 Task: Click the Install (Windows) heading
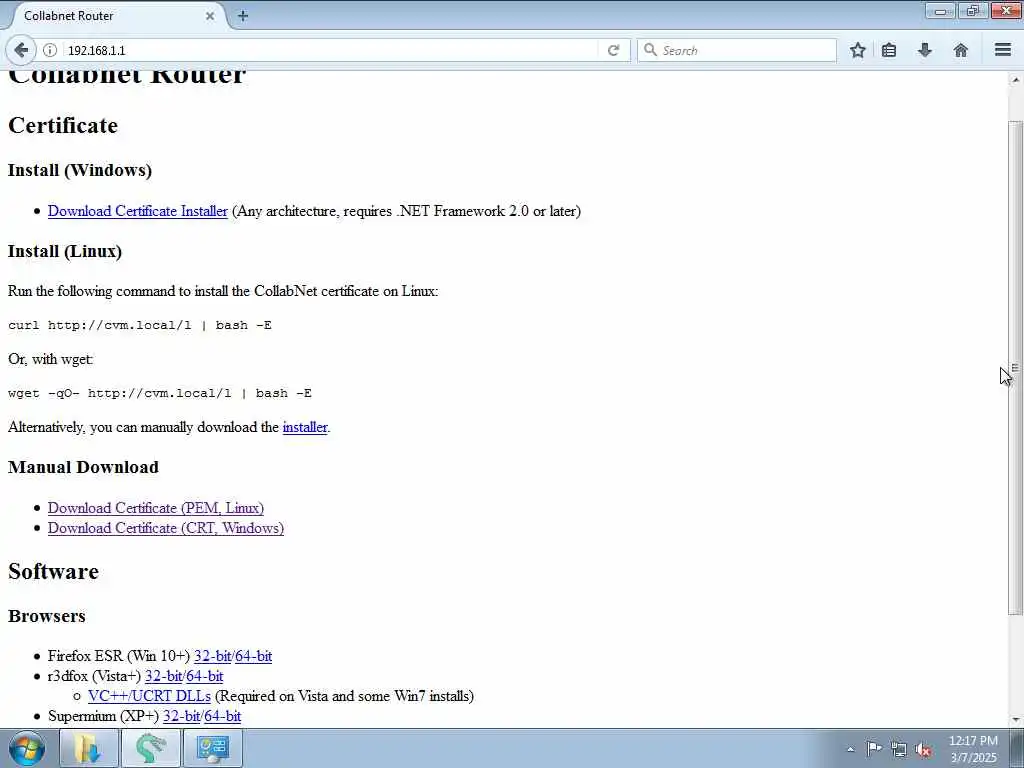80,170
